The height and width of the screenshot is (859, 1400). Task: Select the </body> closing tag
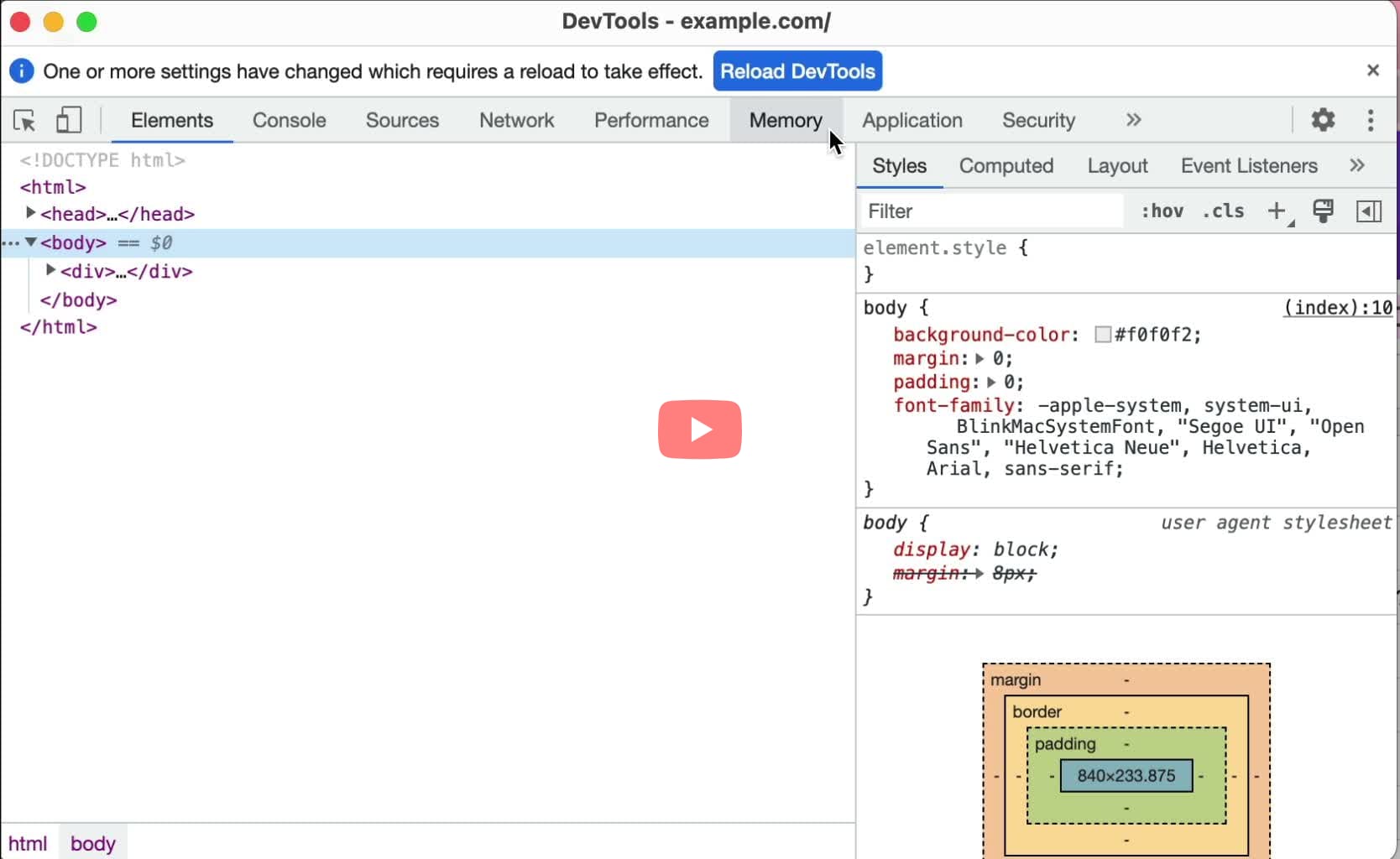pyautogui.click(x=78, y=299)
